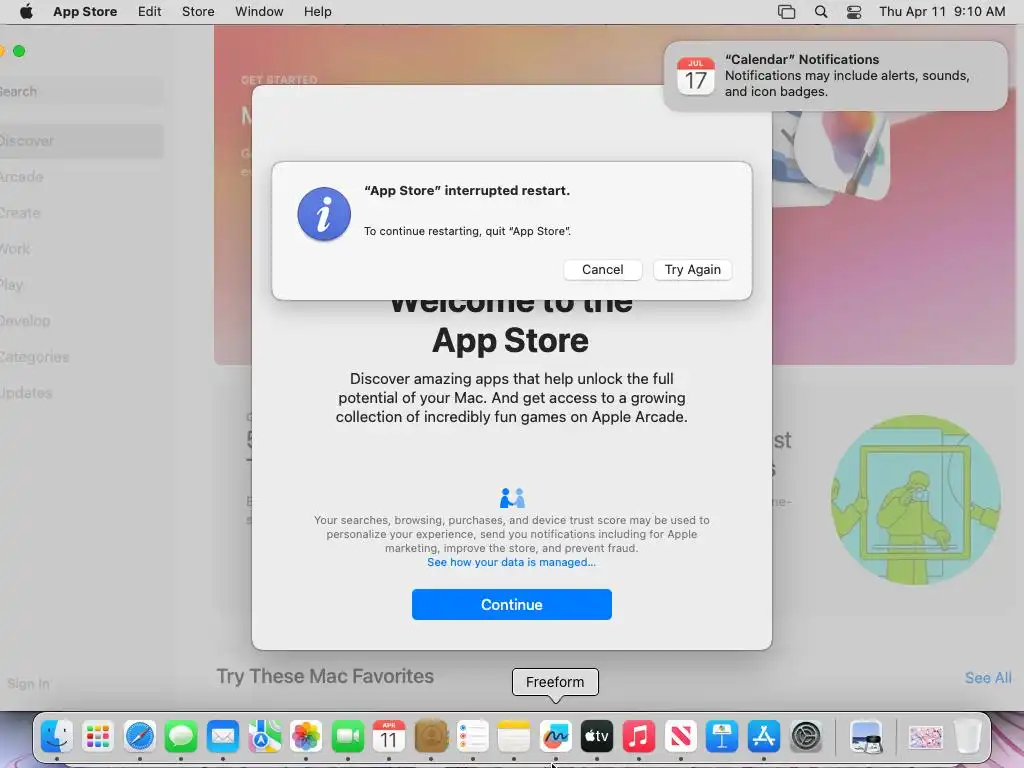Open the Window menu

click(259, 12)
